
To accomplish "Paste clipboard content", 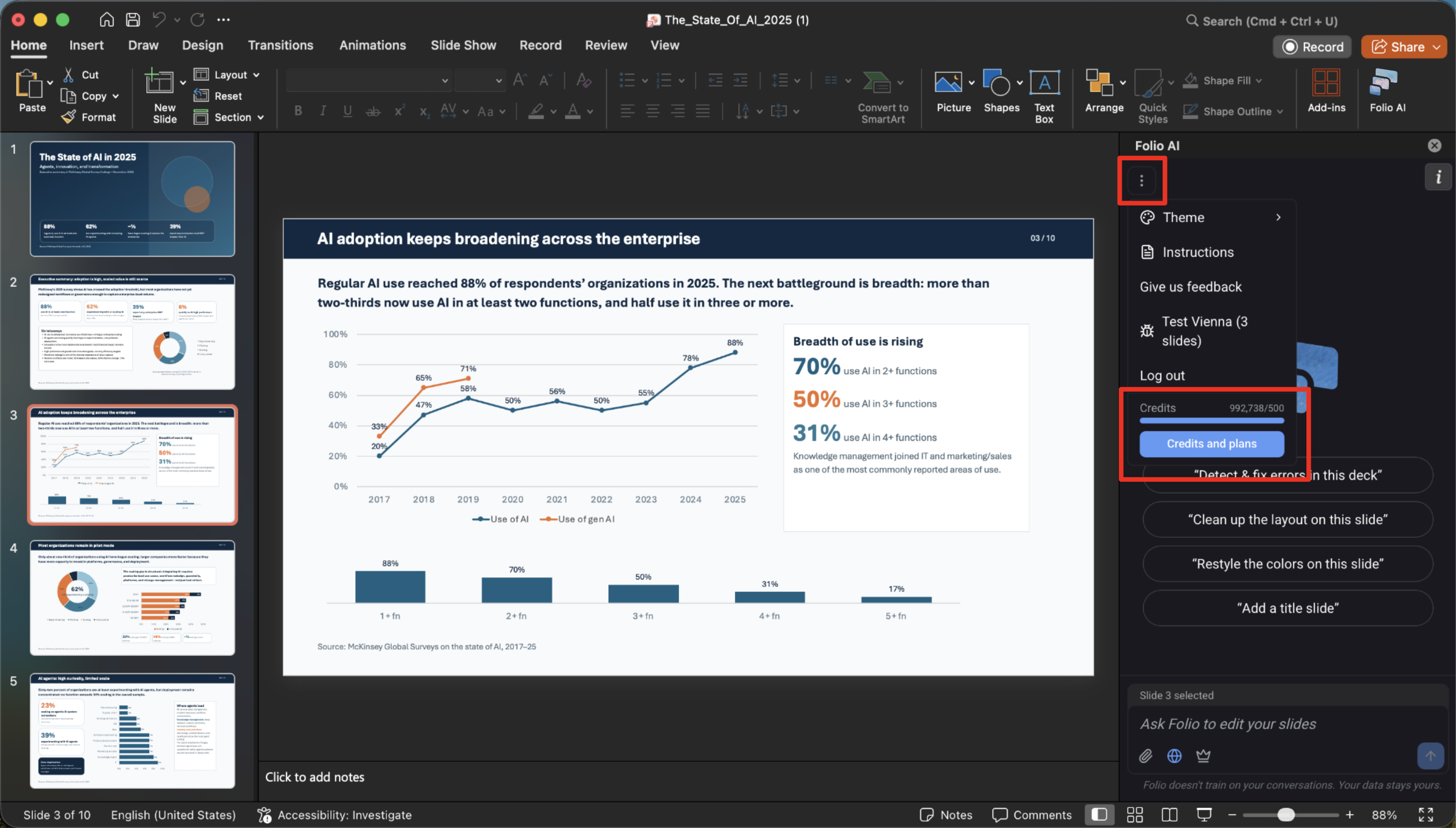I will [x=32, y=91].
